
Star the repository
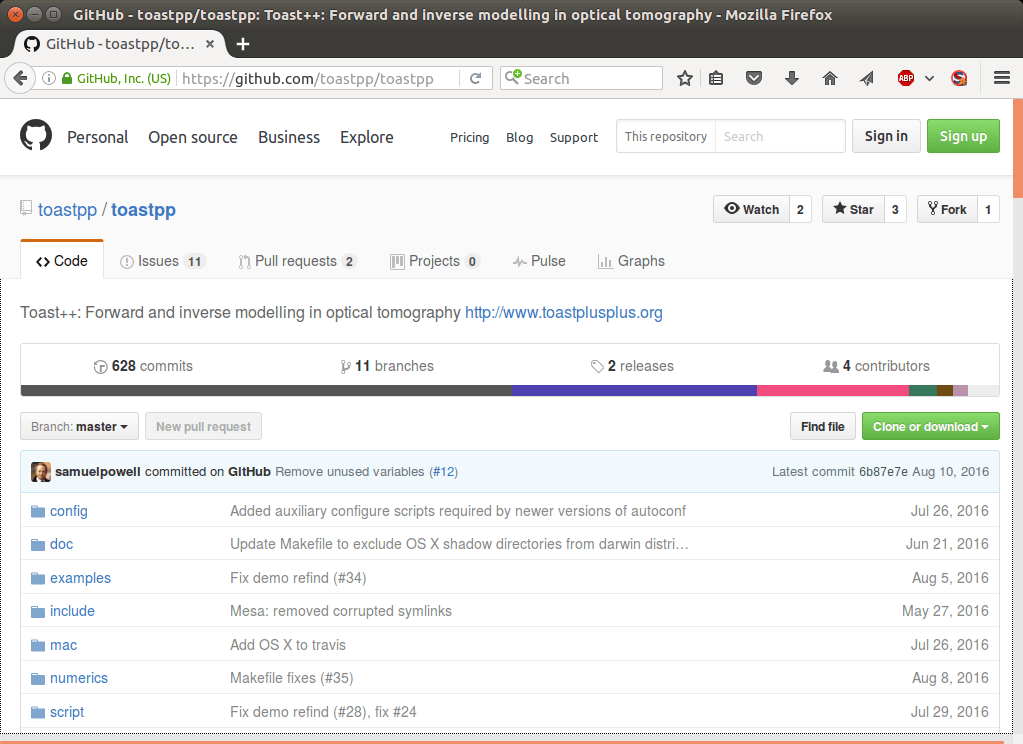[x=853, y=209]
